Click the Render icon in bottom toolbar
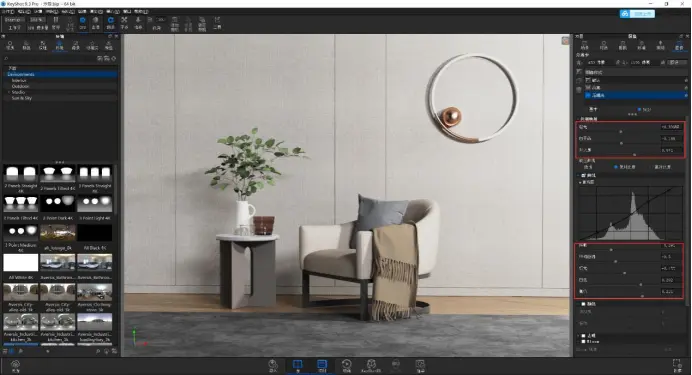 tap(420, 366)
